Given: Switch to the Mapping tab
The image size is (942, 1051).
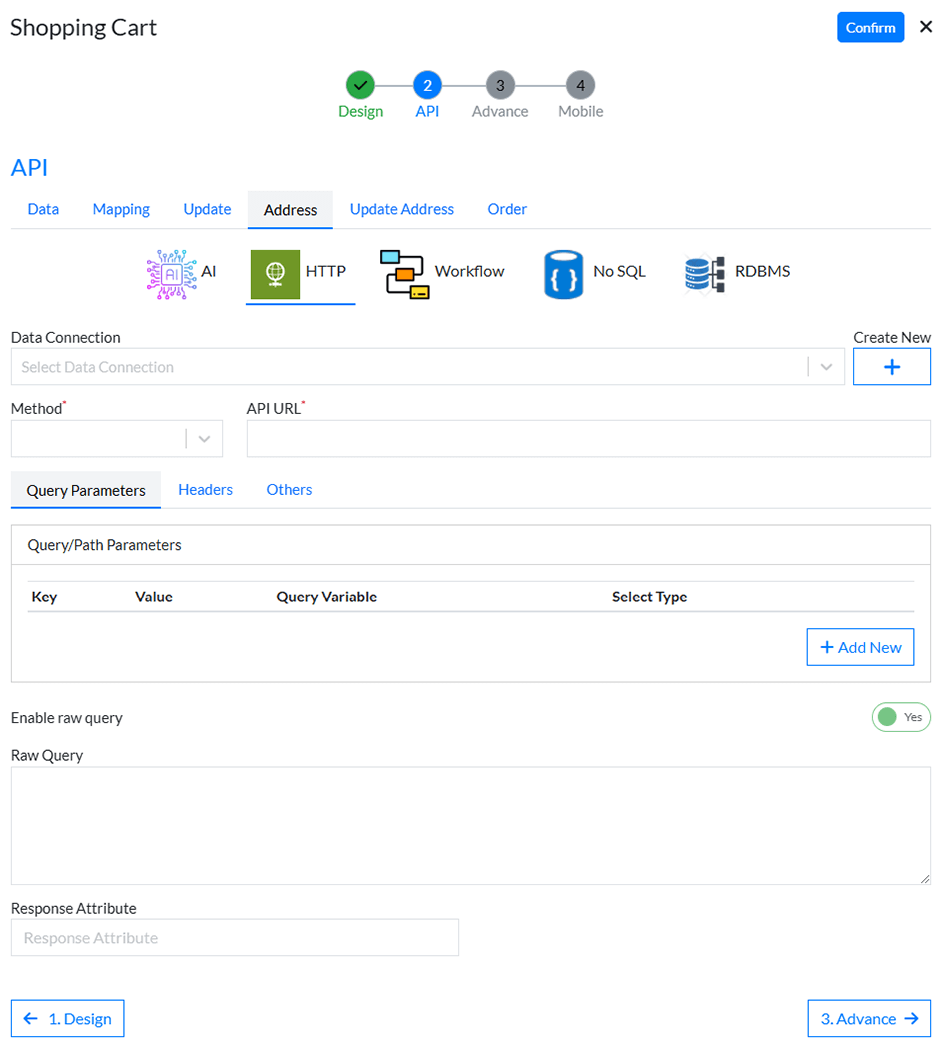Looking at the screenshot, I should pos(121,209).
